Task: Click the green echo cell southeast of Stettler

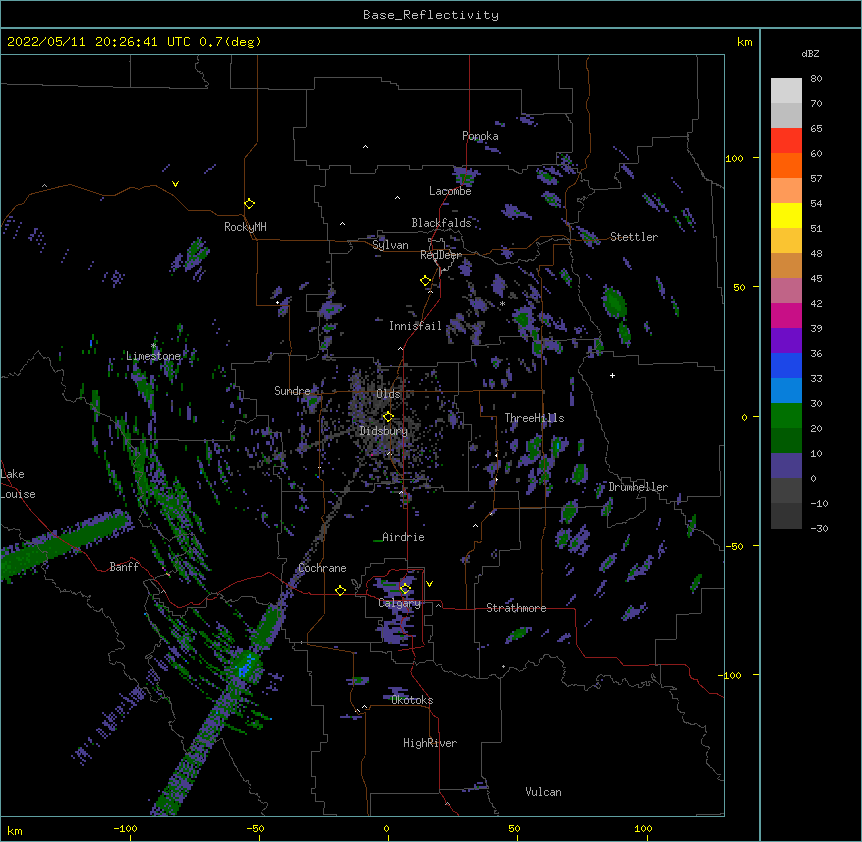Action: 614,302
